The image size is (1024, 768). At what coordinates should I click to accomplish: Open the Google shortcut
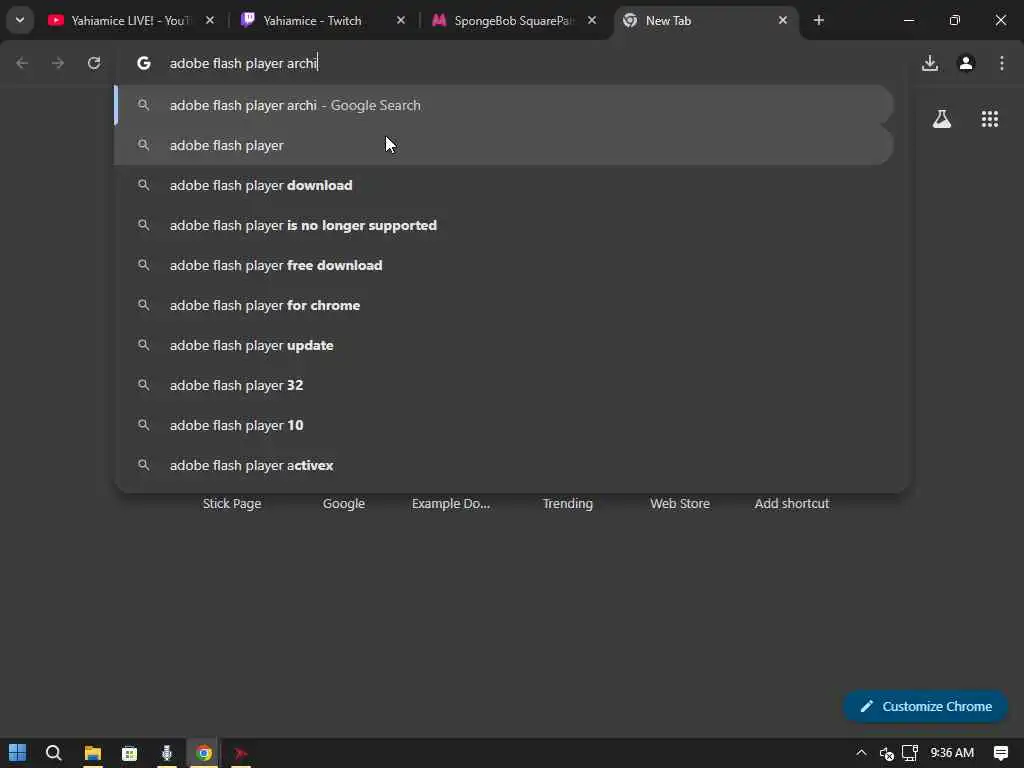pyautogui.click(x=344, y=504)
